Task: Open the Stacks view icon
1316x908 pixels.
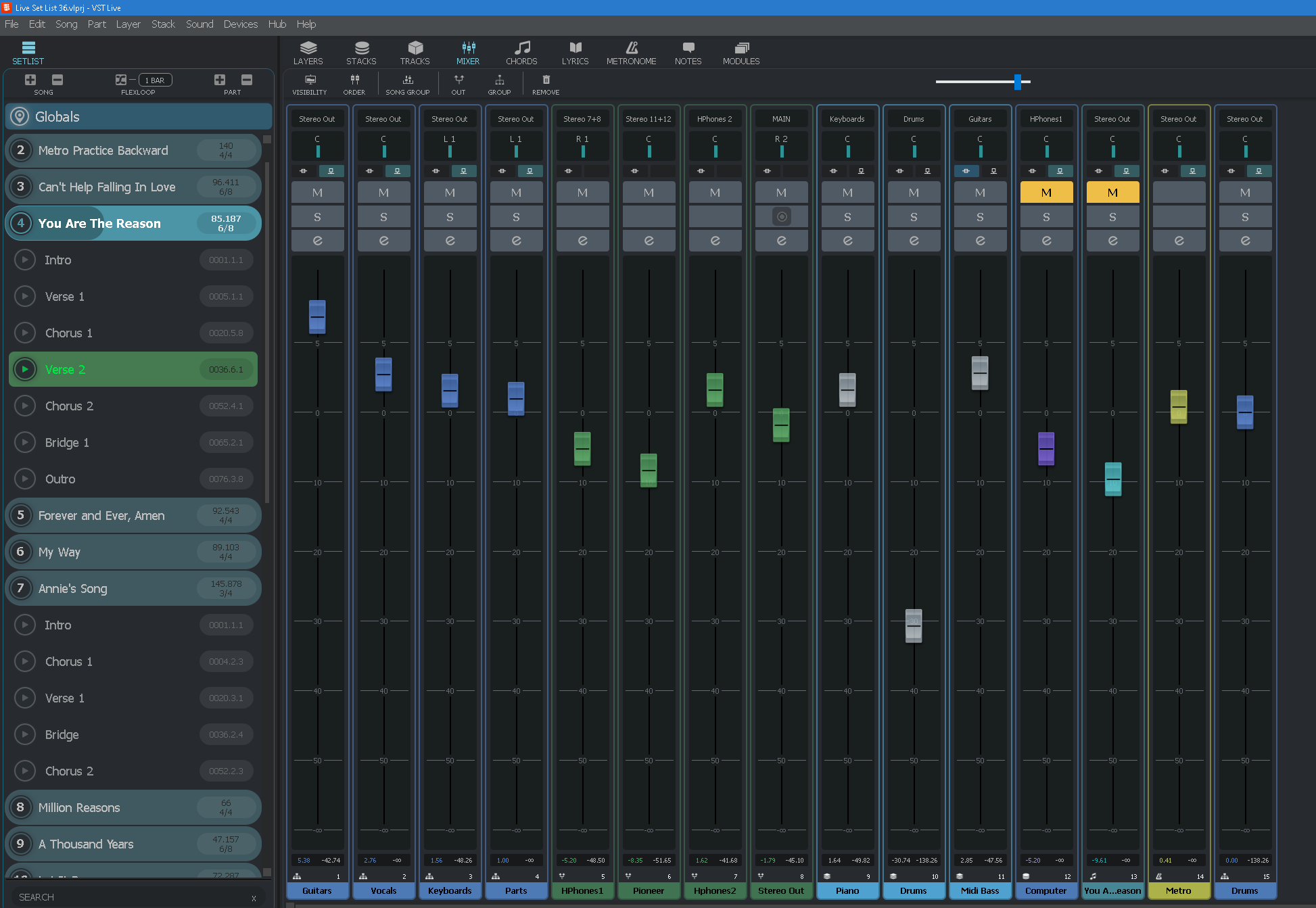Action: point(361,48)
